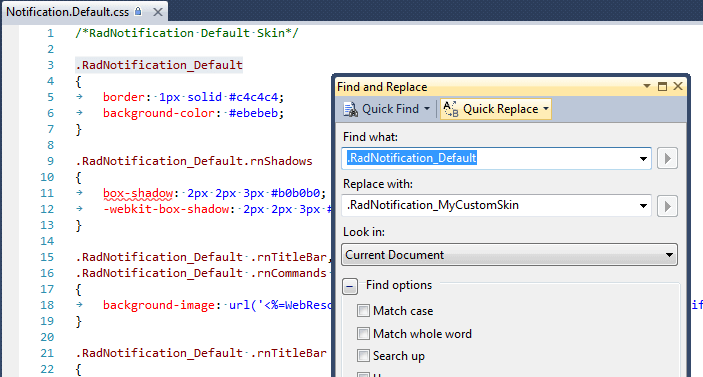The width and height of the screenshot is (703, 377).
Task: Collapse the Find options section
Action: click(350, 286)
